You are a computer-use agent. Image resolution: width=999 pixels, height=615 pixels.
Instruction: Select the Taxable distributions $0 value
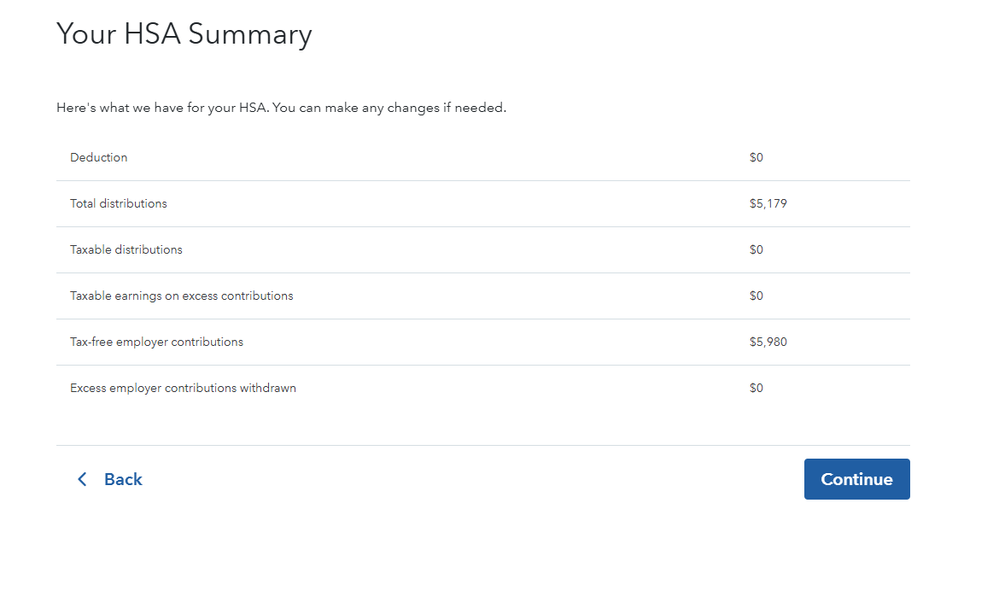coord(756,249)
